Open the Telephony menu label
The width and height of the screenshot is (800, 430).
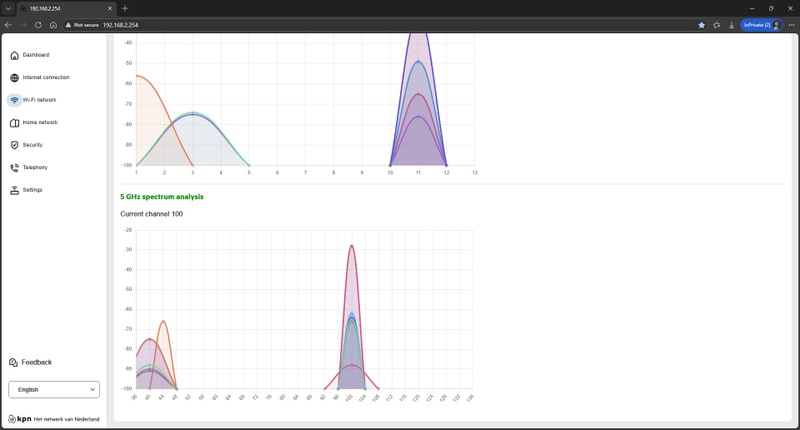tap(35, 167)
